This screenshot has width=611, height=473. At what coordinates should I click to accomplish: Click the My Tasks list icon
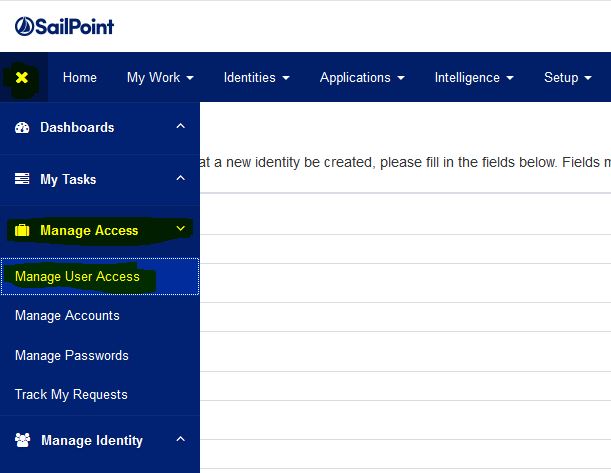coord(22,180)
